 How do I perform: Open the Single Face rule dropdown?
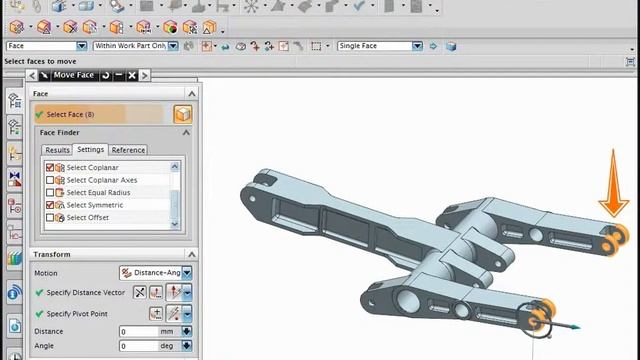(417, 46)
